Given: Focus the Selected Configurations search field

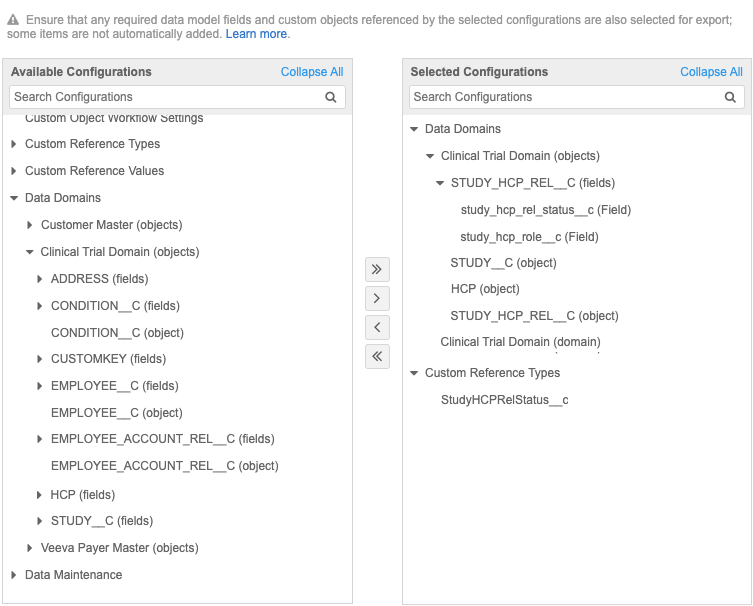Looking at the screenshot, I should 565,97.
